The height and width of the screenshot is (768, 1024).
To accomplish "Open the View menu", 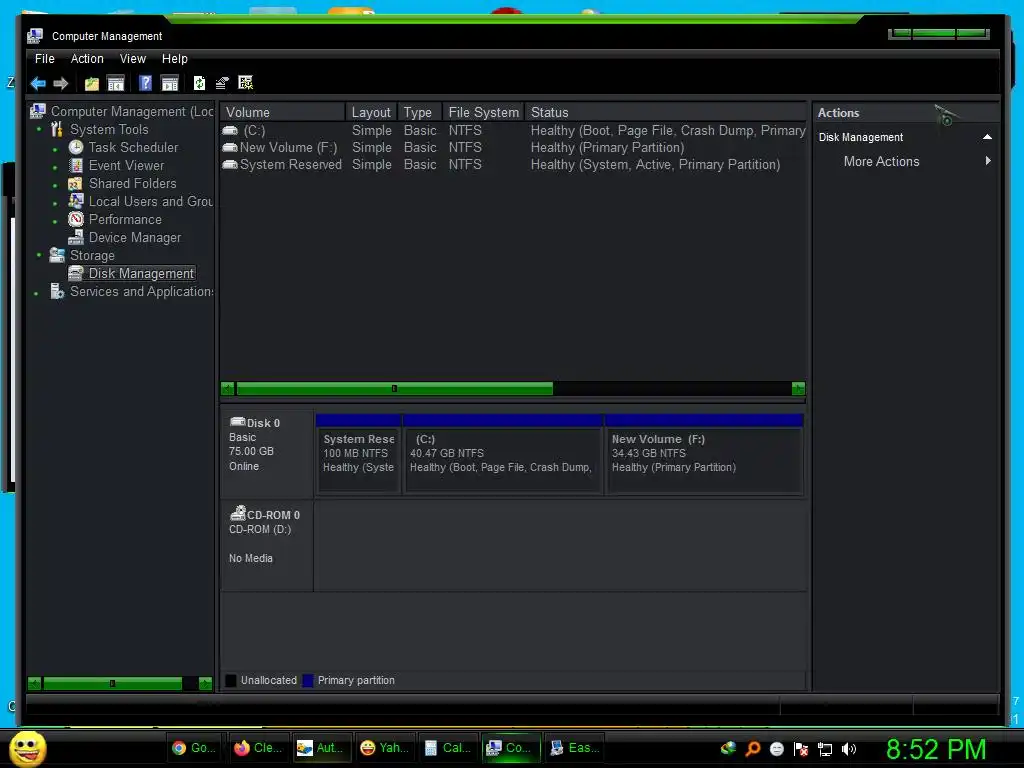I will tap(133, 59).
